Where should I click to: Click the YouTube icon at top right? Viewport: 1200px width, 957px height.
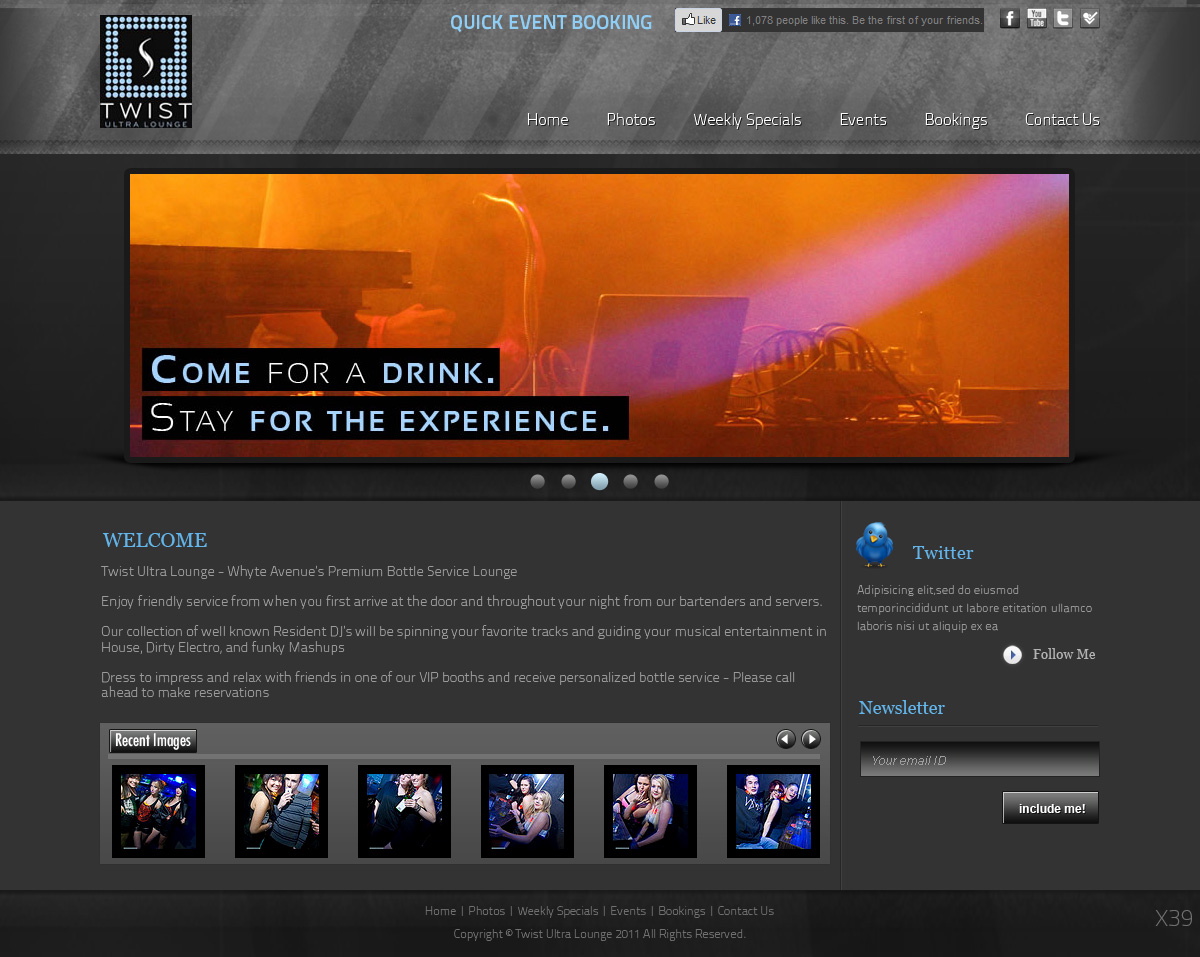(1036, 18)
